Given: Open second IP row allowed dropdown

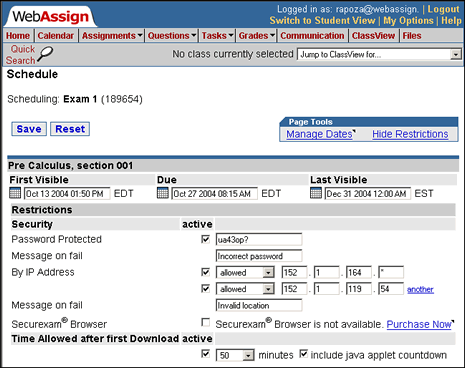Looking at the screenshot, I should [x=245, y=289].
